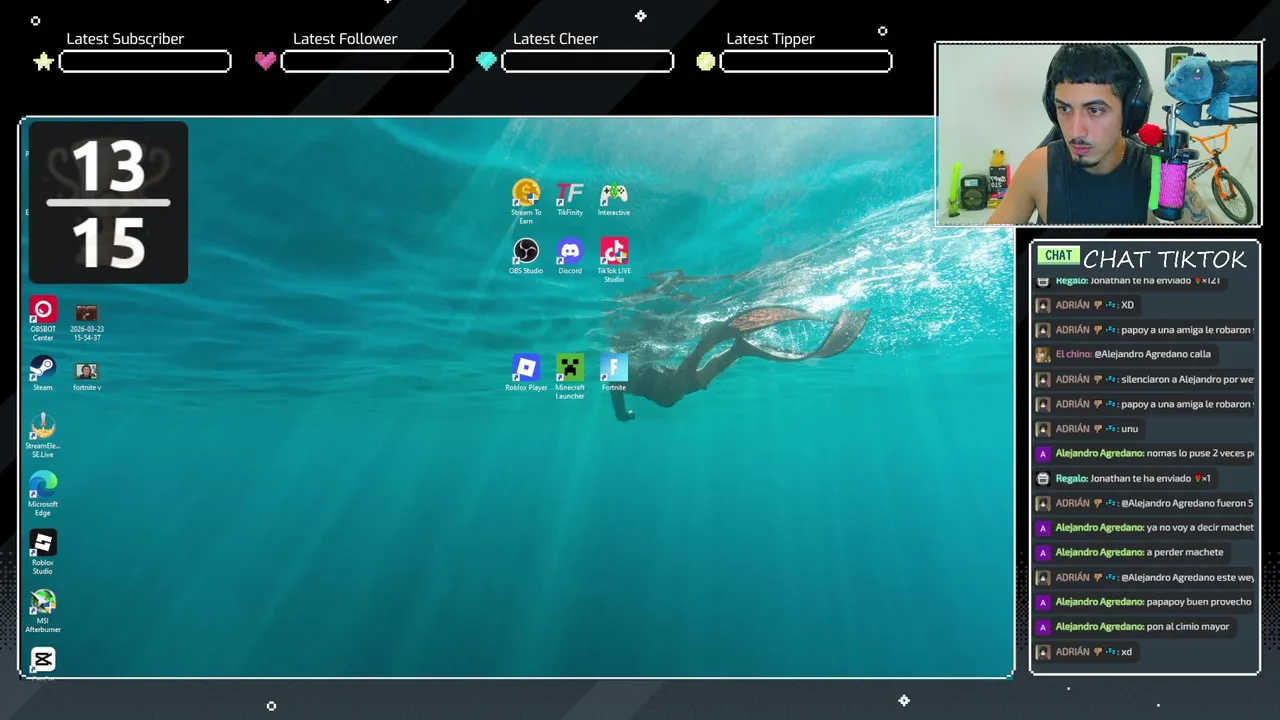Click ADRIÁN's message ending "fueron 5"
This screenshot has width=1280, height=720.
click(x=1154, y=503)
